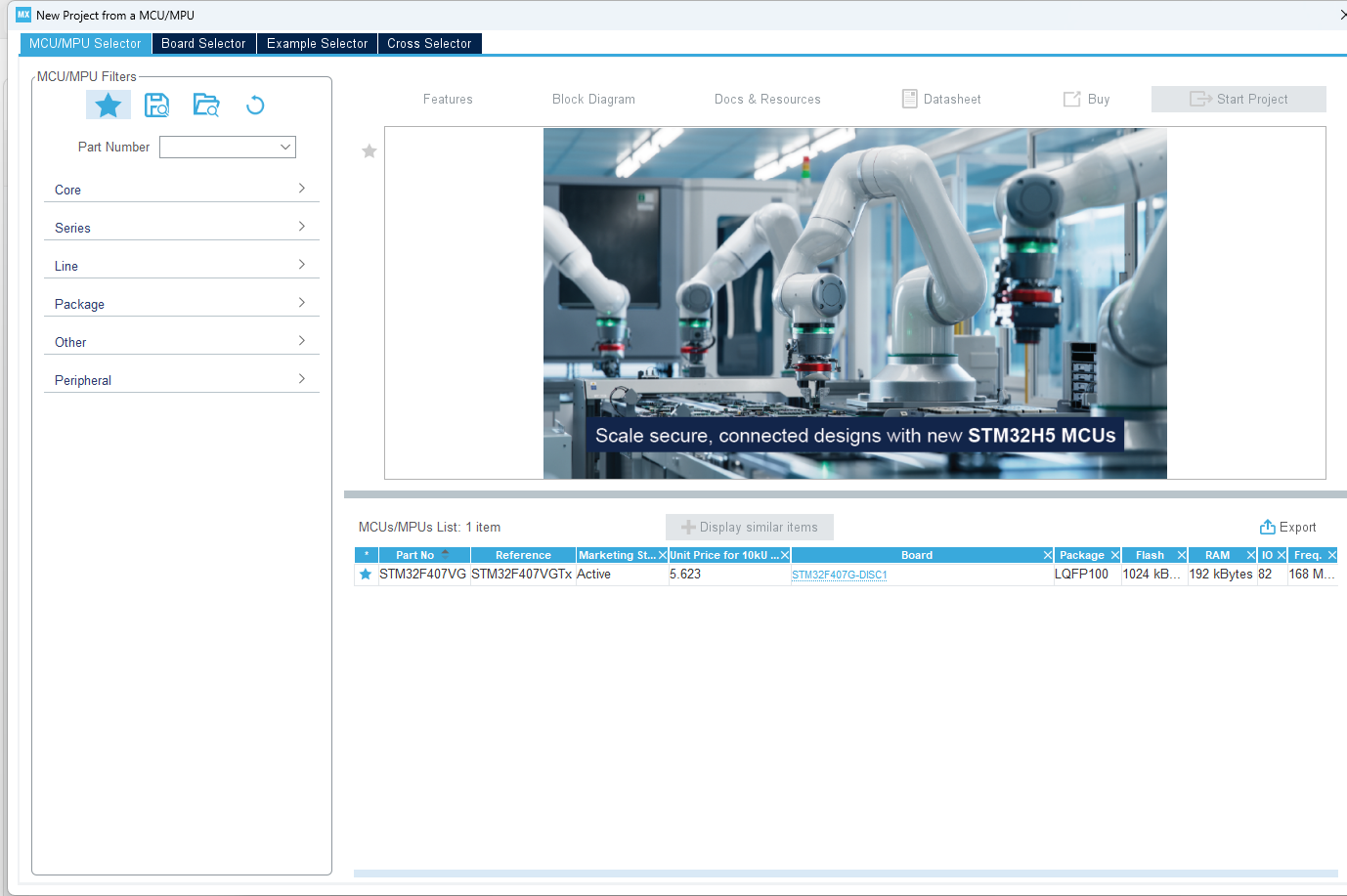This screenshot has height=896, width=1347.
Task: Close the Unit Price column
Action: 785,555
